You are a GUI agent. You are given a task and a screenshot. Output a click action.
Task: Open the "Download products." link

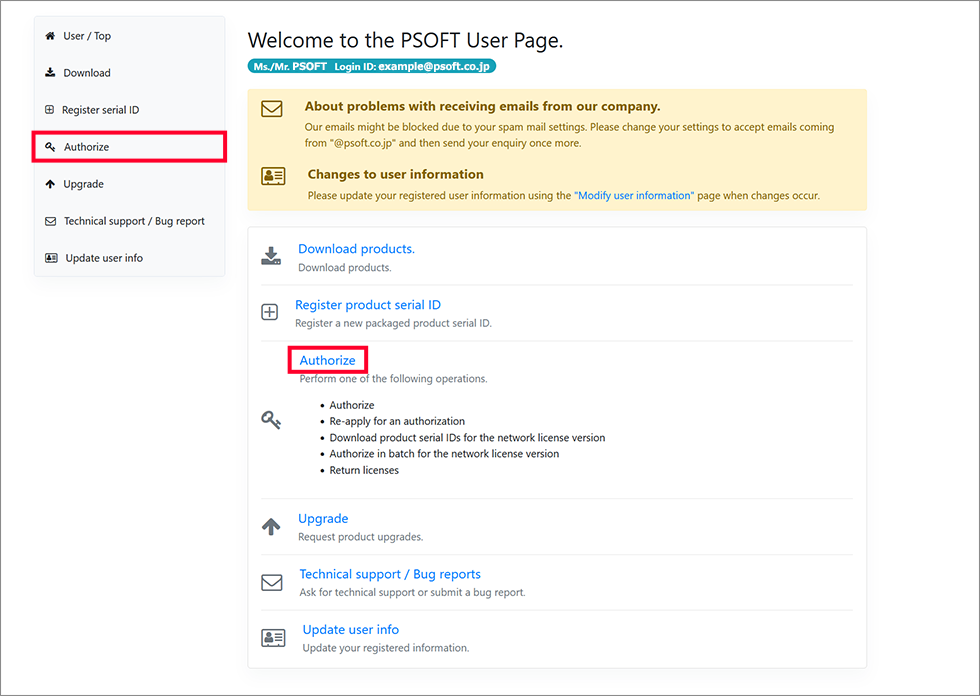pos(356,249)
